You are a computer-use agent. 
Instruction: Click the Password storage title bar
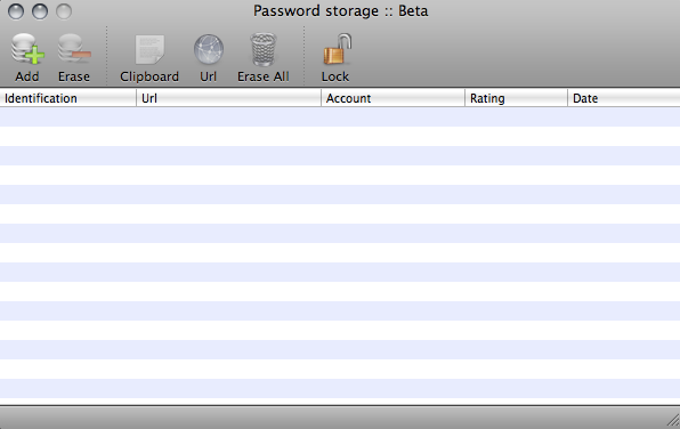tap(340, 12)
